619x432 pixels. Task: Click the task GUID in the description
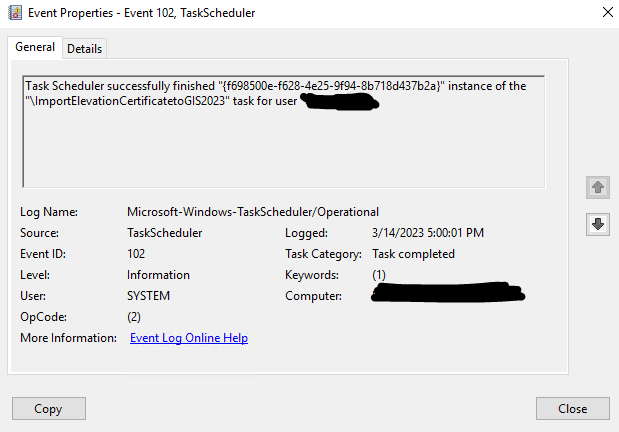(x=331, y=86)
